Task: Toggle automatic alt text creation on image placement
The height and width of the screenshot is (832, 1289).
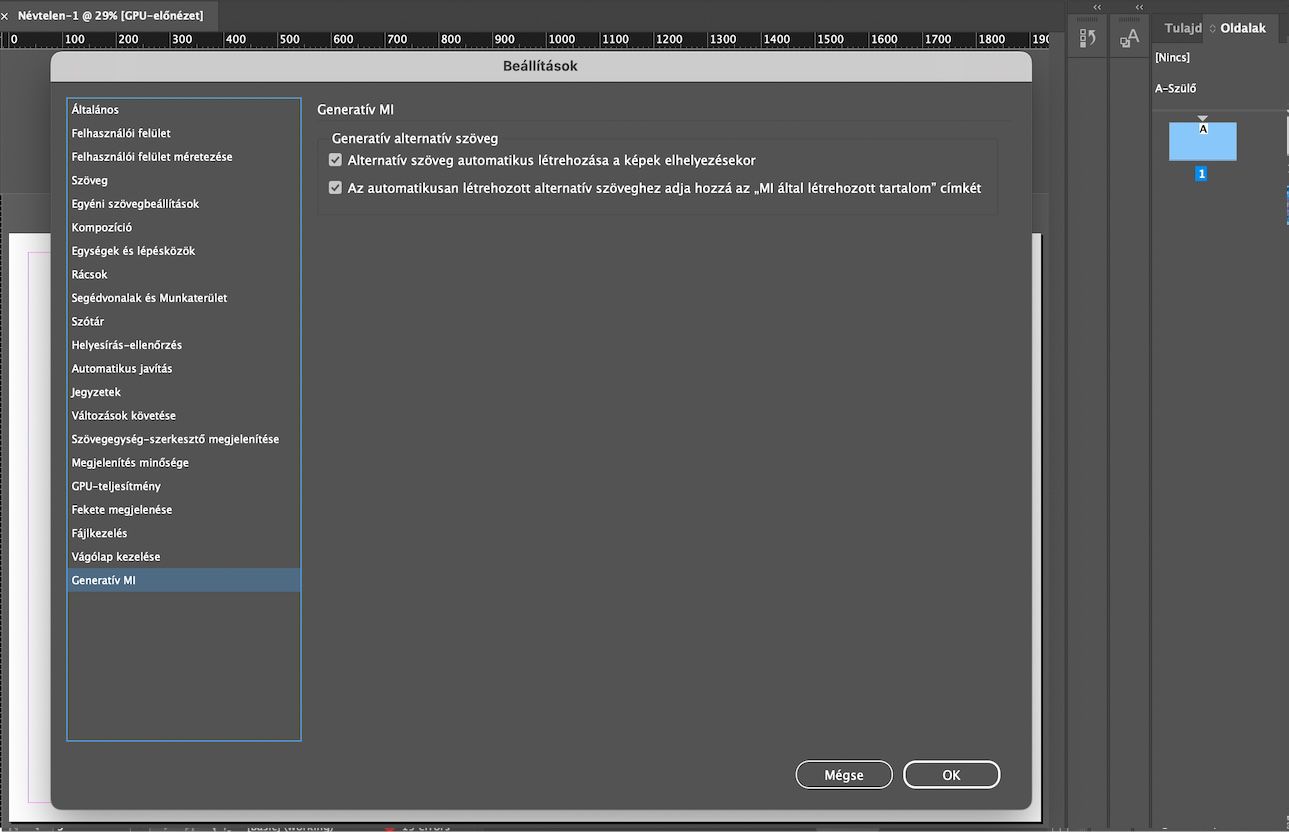Action: (x=335, y=160)
